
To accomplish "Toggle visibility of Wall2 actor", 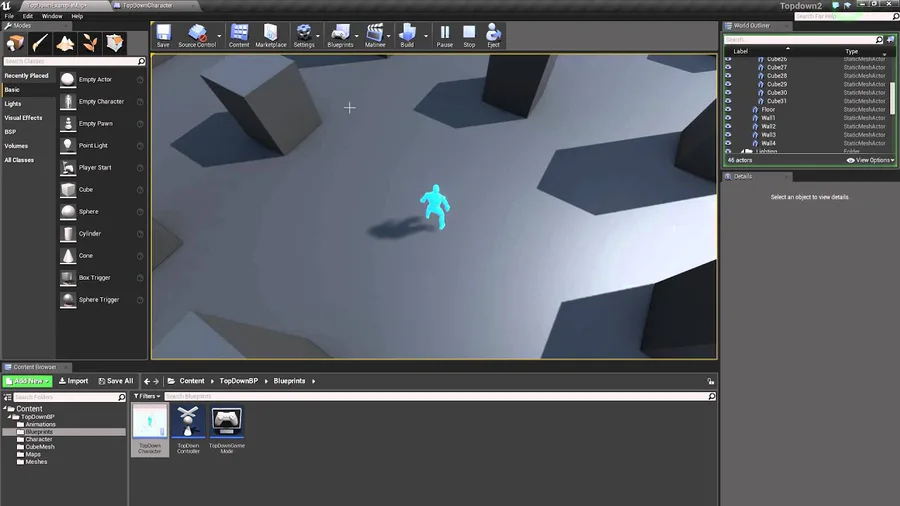I will coord(728,126).
